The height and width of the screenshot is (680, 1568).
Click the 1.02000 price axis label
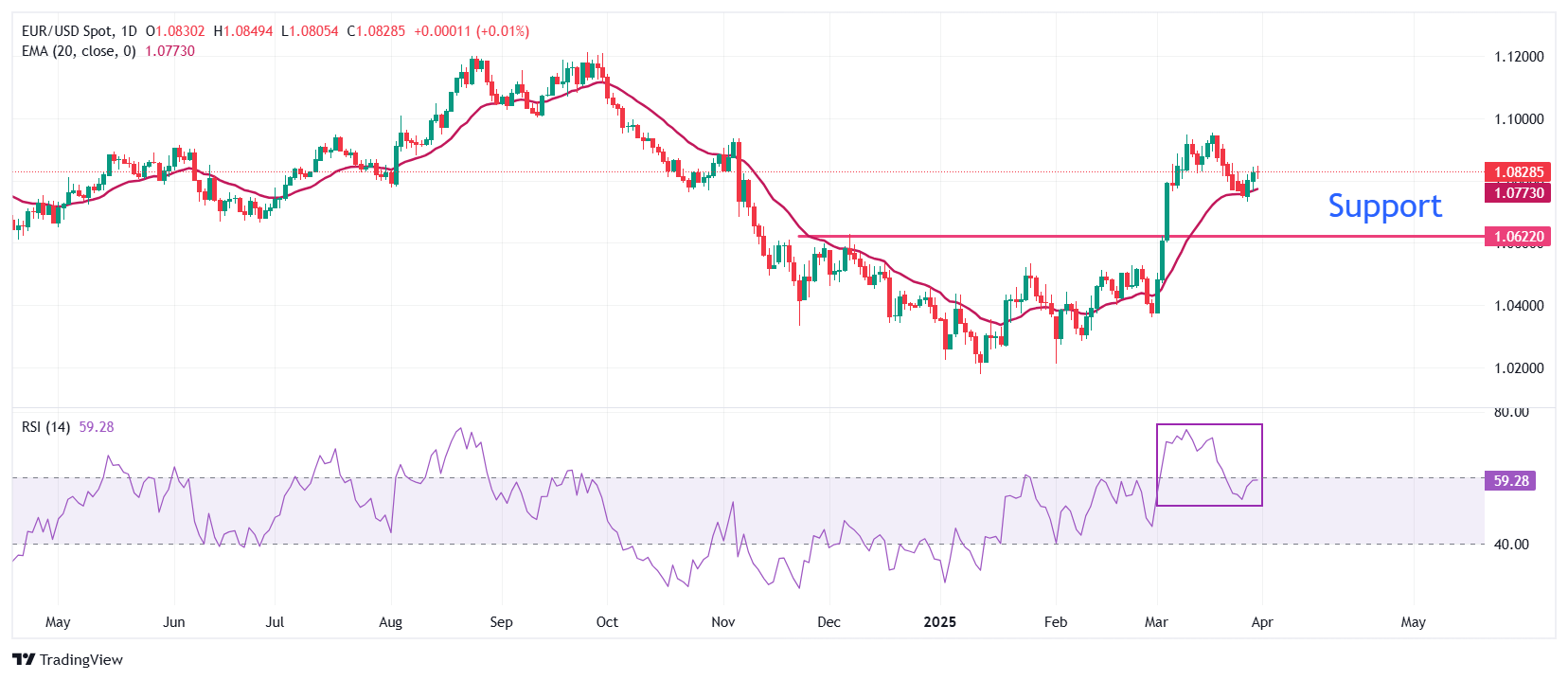(x=1518, y=368)
